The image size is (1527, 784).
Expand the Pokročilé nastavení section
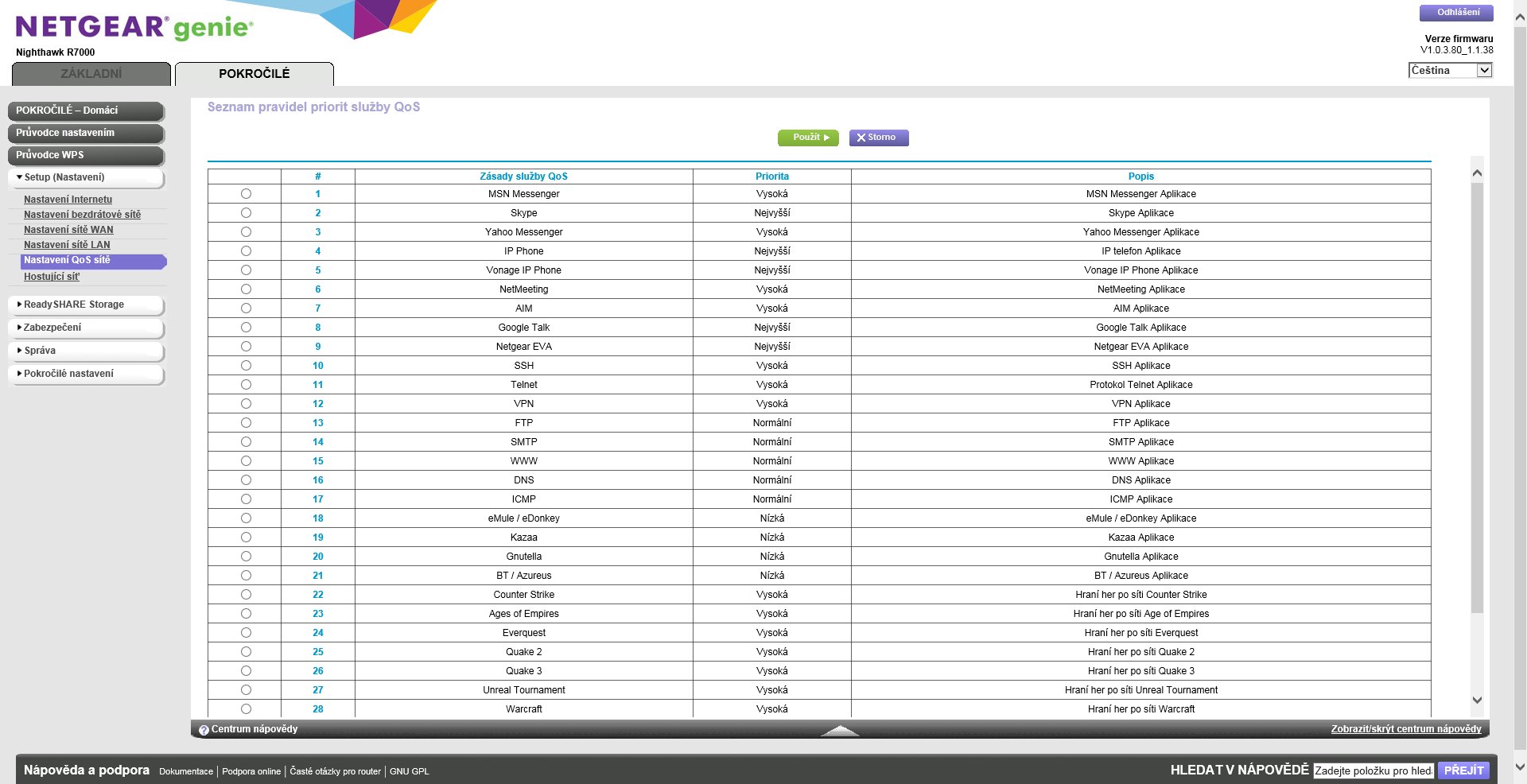coord(87,374)
